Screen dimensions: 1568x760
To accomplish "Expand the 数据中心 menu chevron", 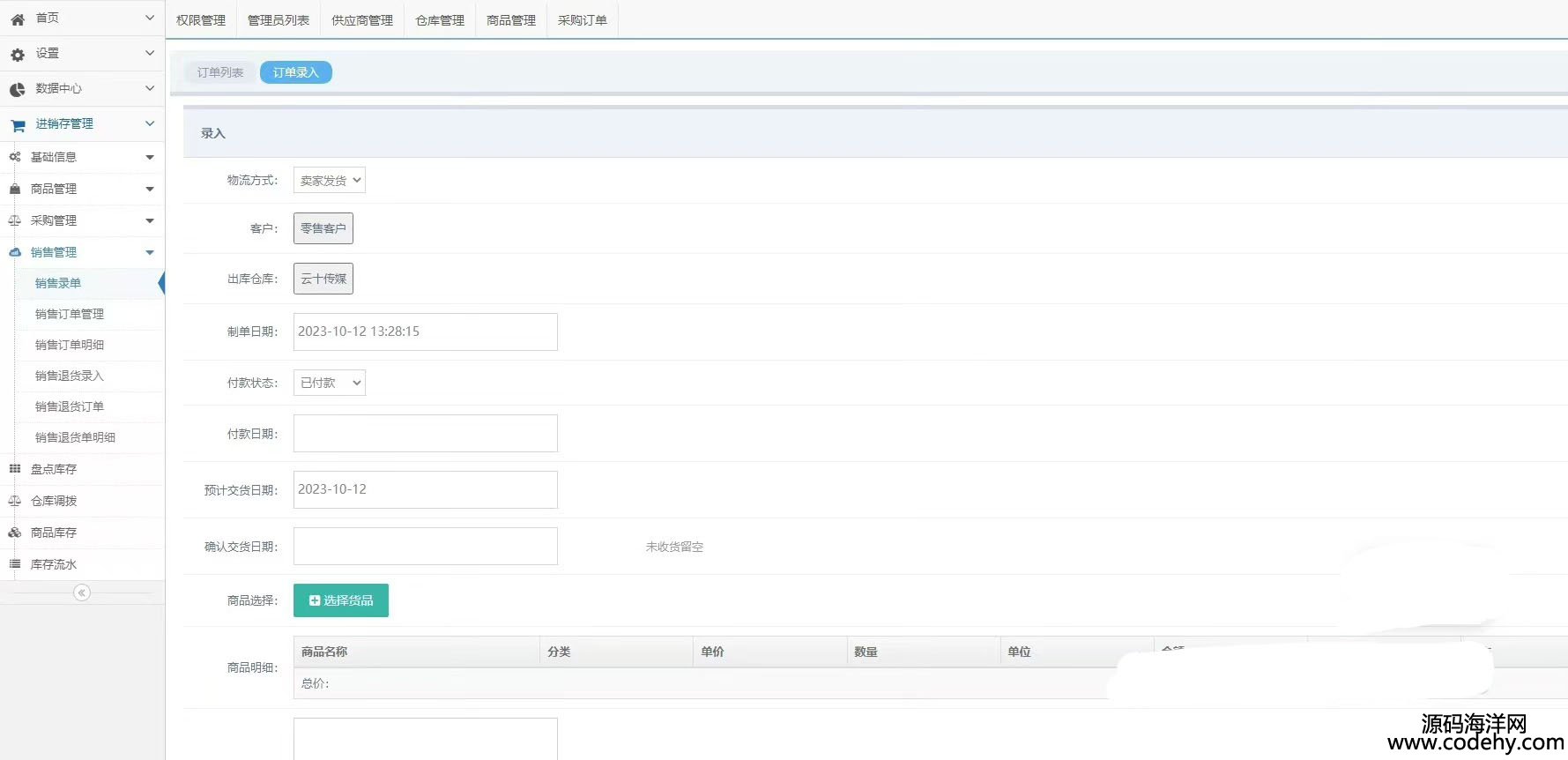I will (150, 88).
